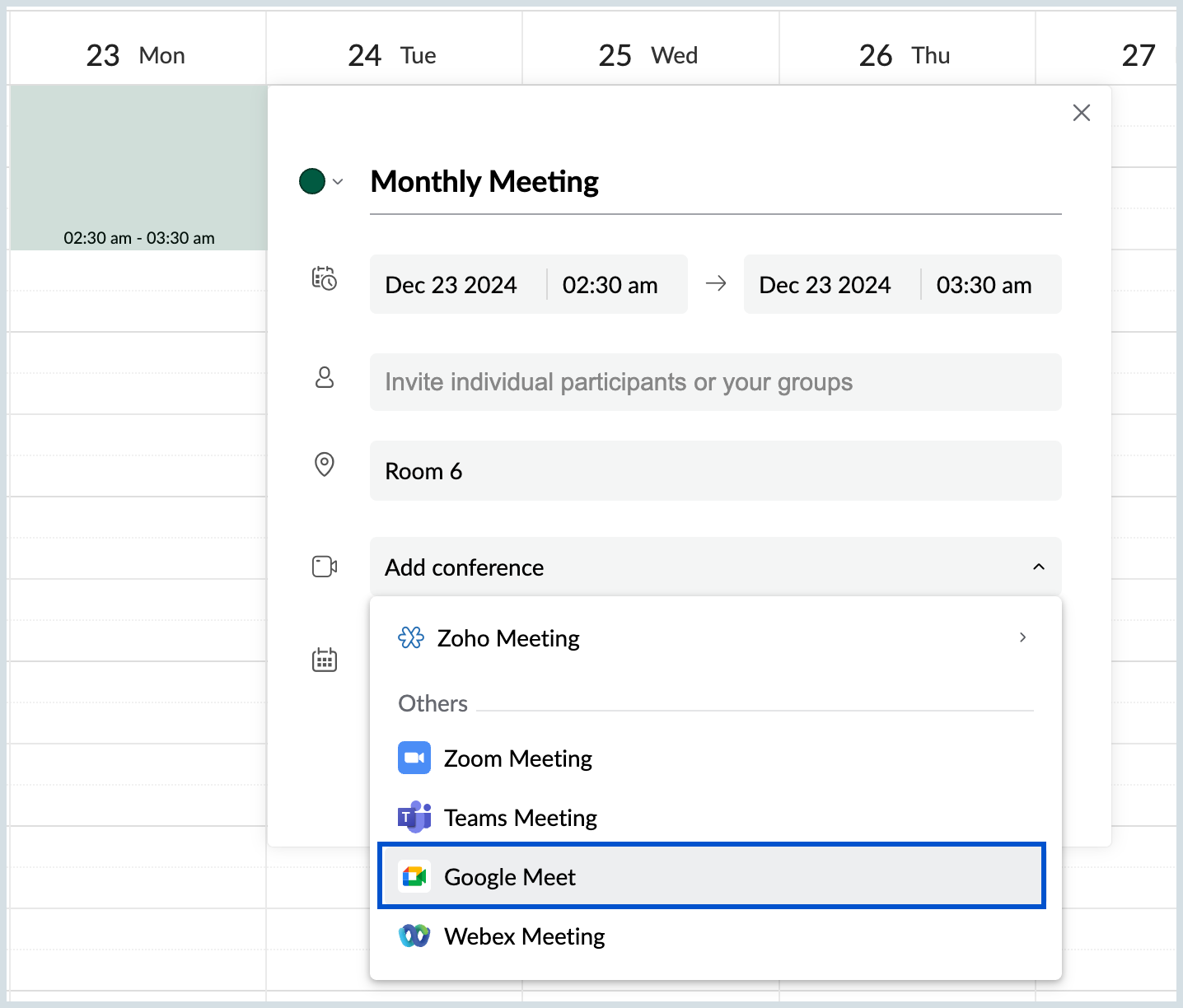The image size is (1183, 1008).
Task: Pick the green event color swatch
Action: tap(312, 181)
